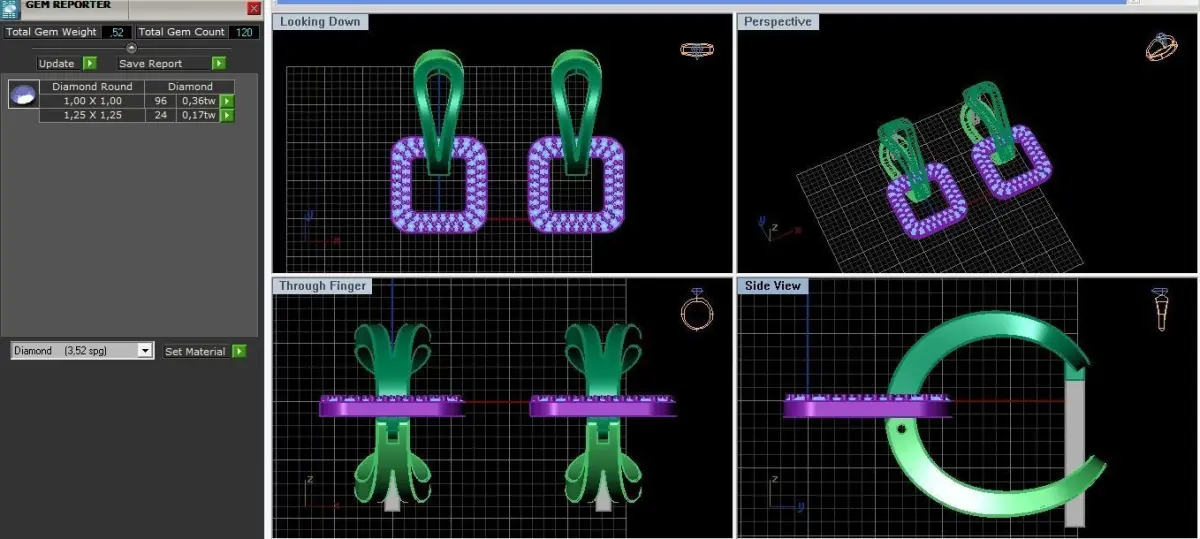1200x539 pixels.
Task: Click the 0,36tw weight cell
Action: (x=198, y=101)
